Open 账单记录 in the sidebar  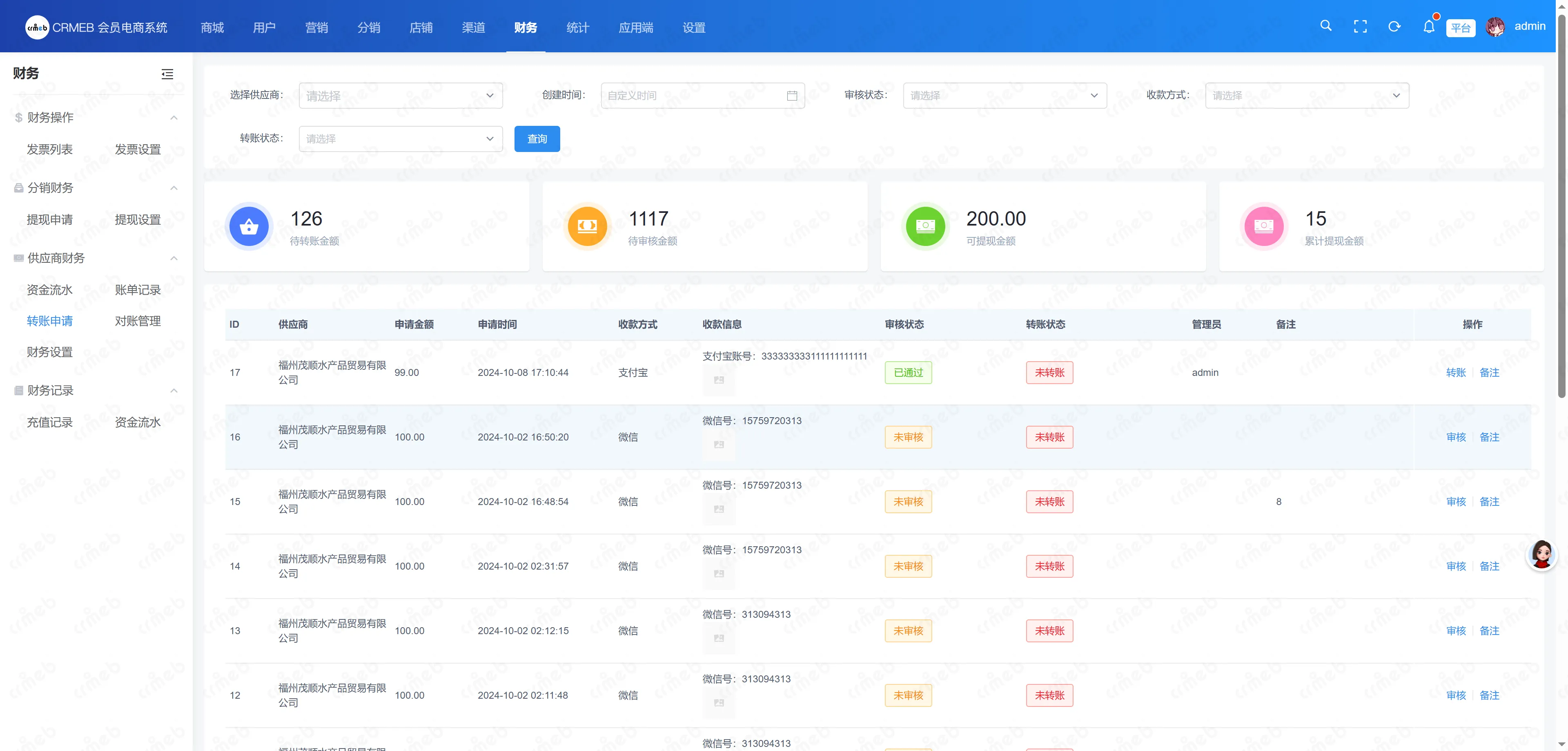138,290
